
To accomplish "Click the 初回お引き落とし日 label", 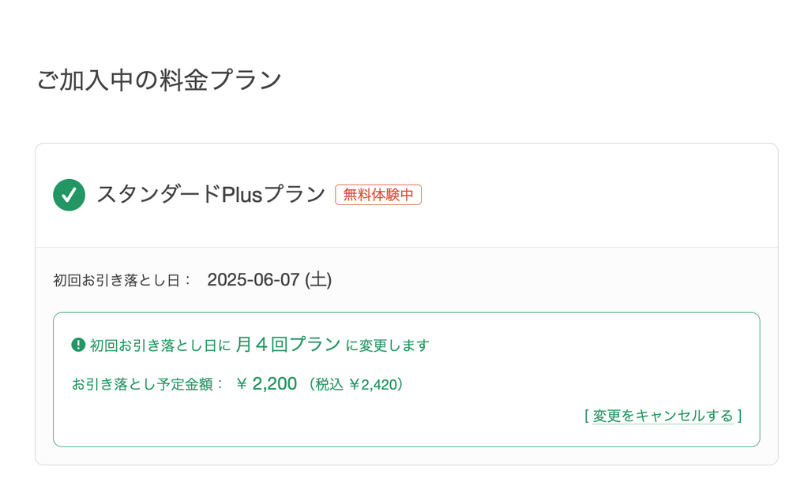I will coord(116,280).
